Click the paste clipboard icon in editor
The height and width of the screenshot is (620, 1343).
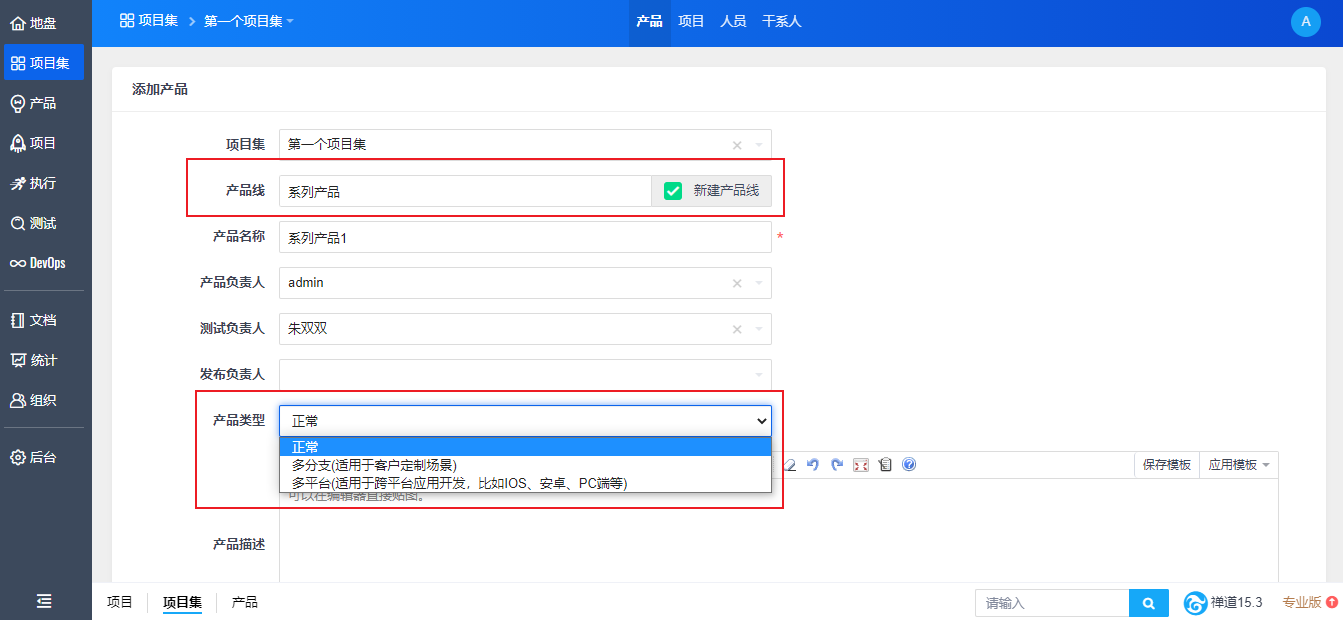pyautogui.click(x=885, y=465)
